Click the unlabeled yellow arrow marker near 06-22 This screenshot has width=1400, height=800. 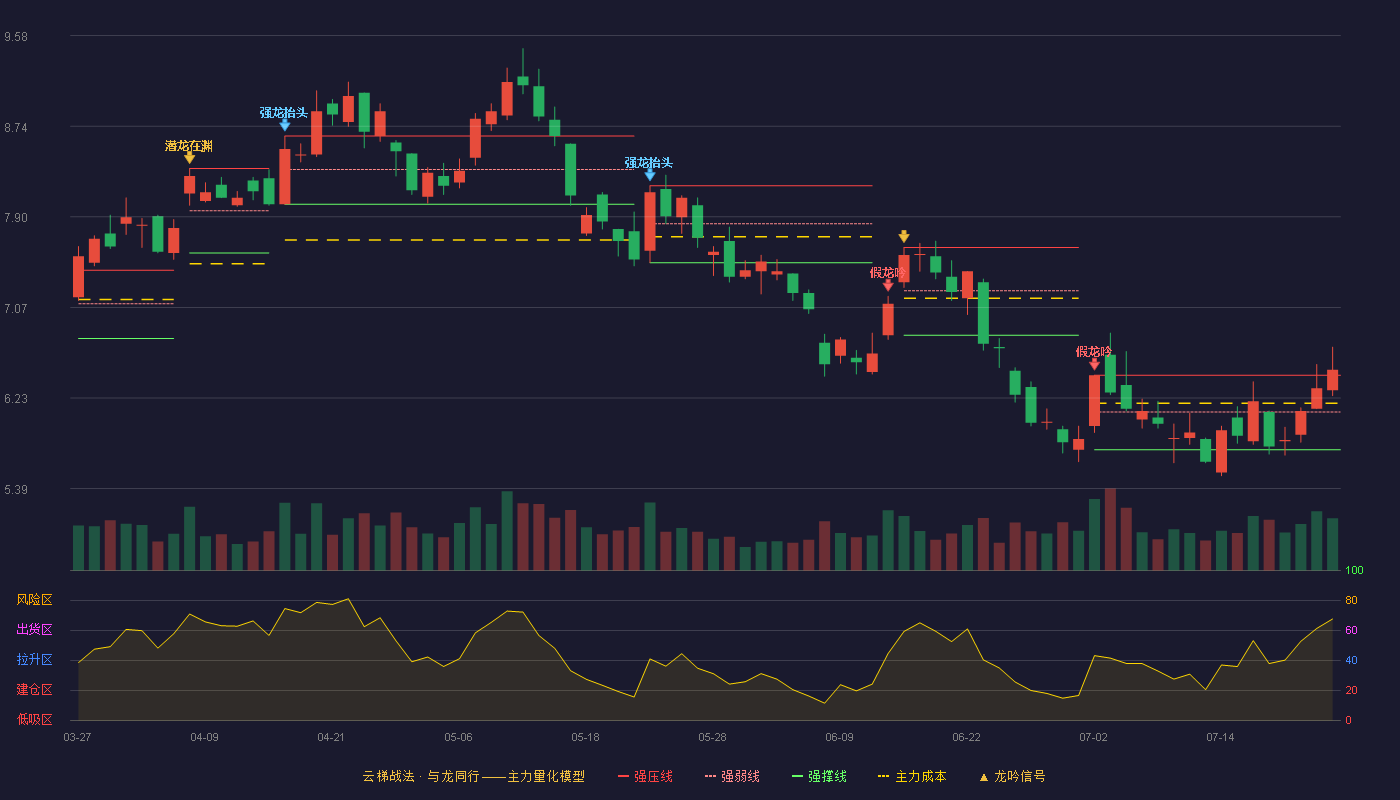point(904,237)
